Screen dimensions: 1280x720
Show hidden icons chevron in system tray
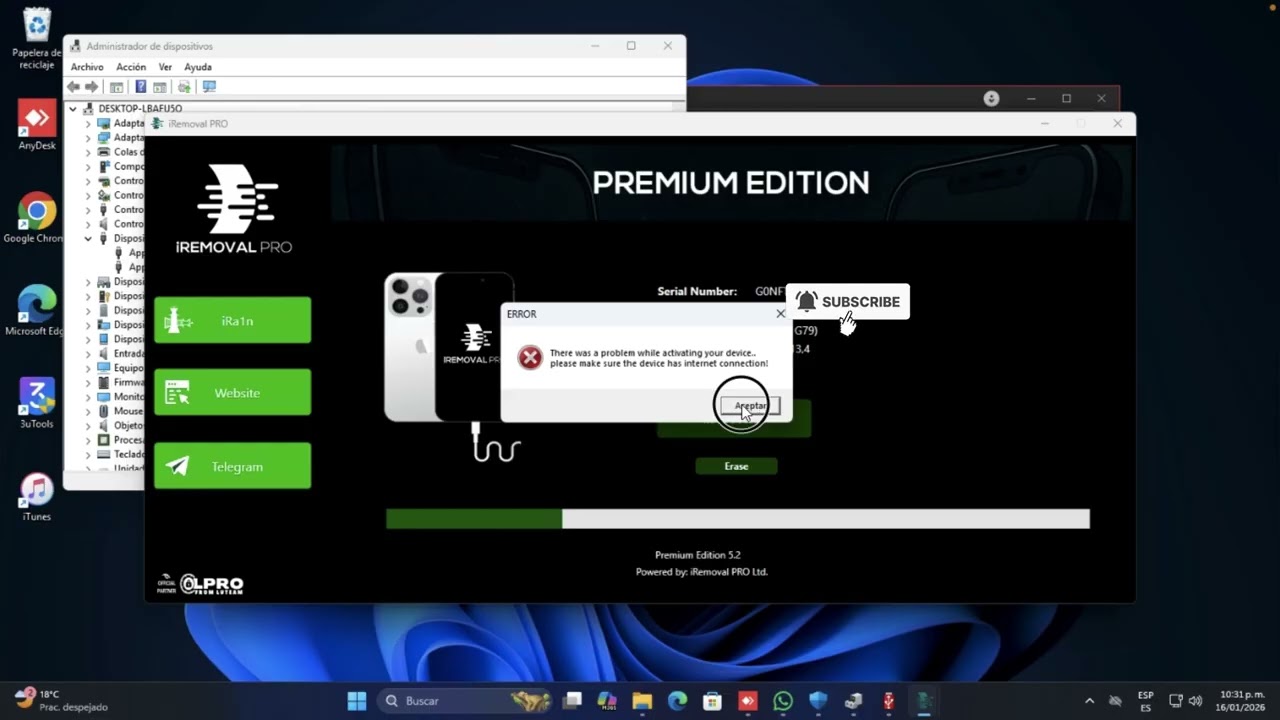coord(1089,701)
